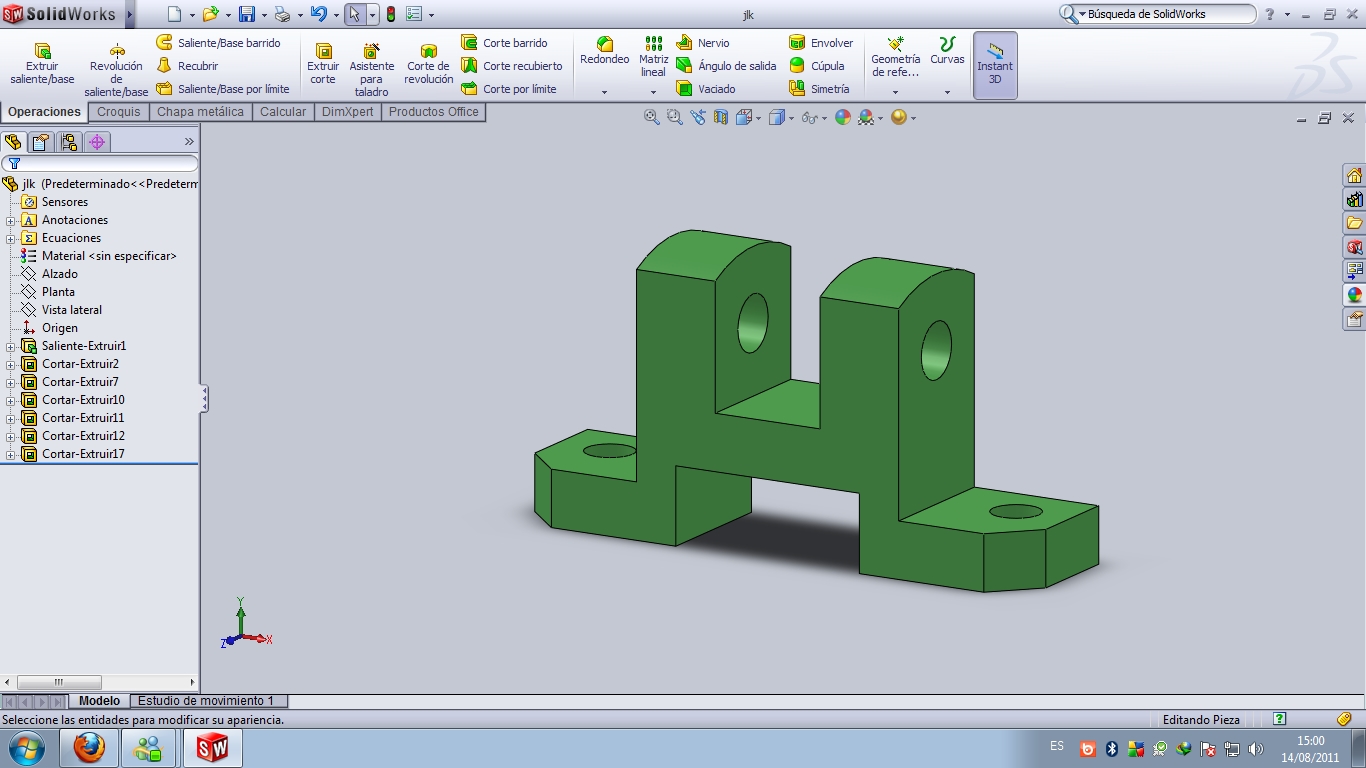Click the Nervio rib tool
The width and height of the screenshot is (1366, 768).
703,43
